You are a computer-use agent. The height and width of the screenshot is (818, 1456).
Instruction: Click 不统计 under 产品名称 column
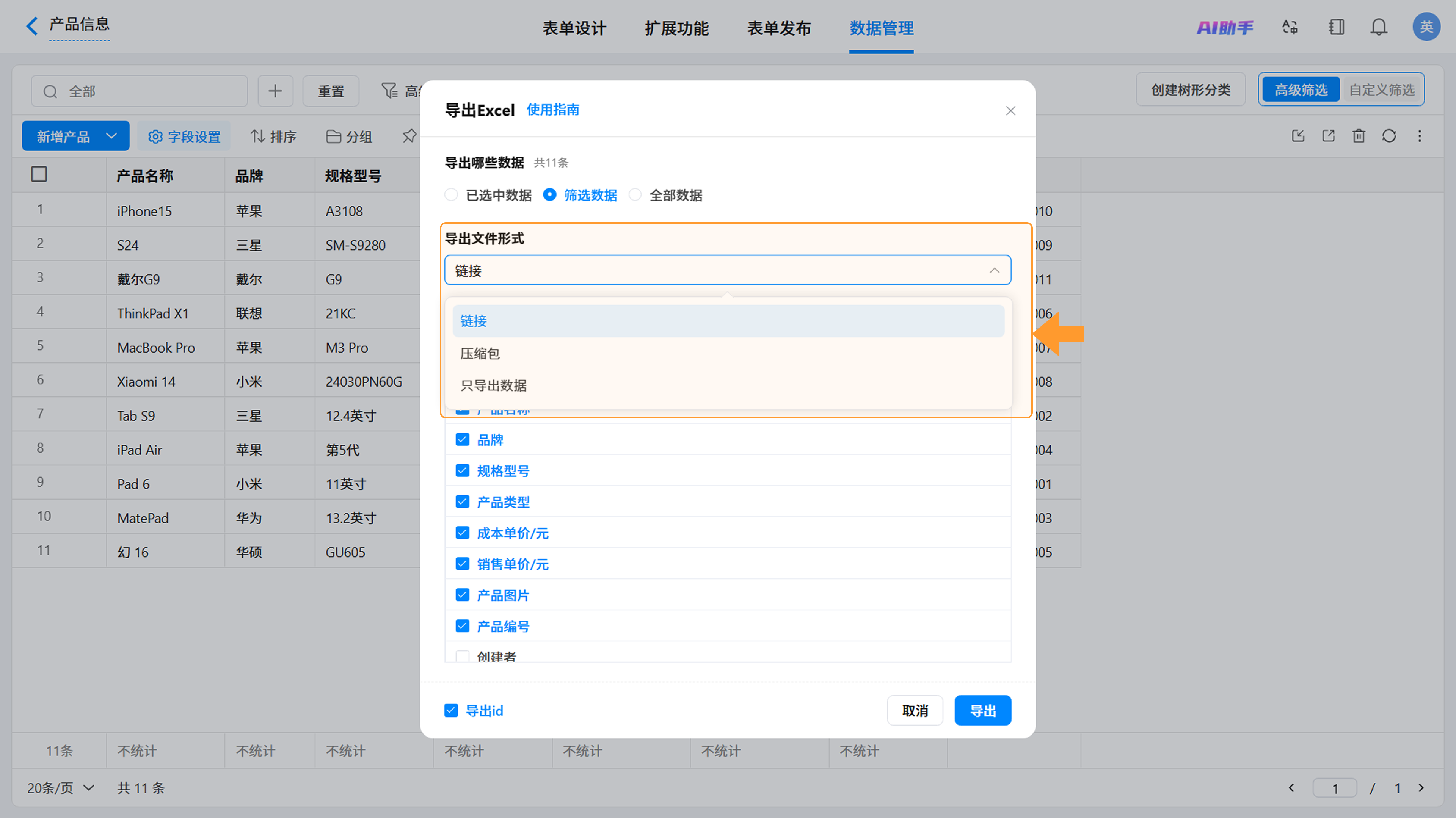pos(137,751)
